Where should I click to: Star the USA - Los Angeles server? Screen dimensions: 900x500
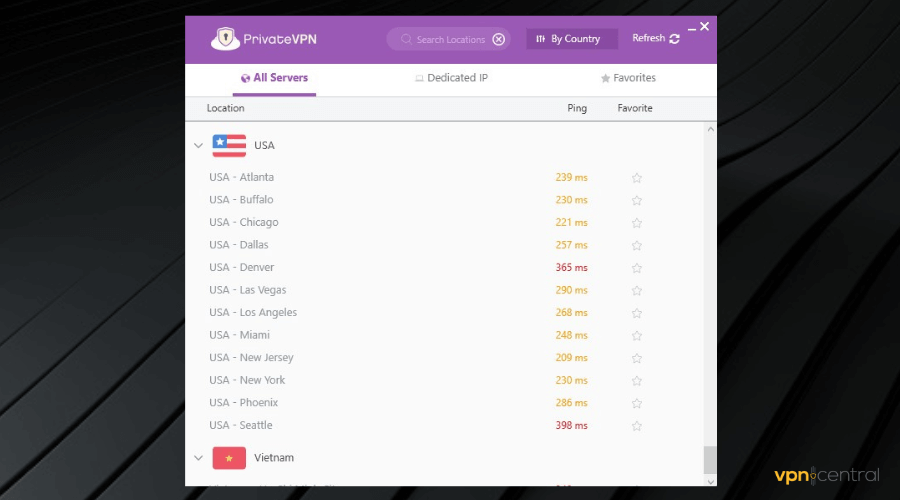click(x=637, y=313)
